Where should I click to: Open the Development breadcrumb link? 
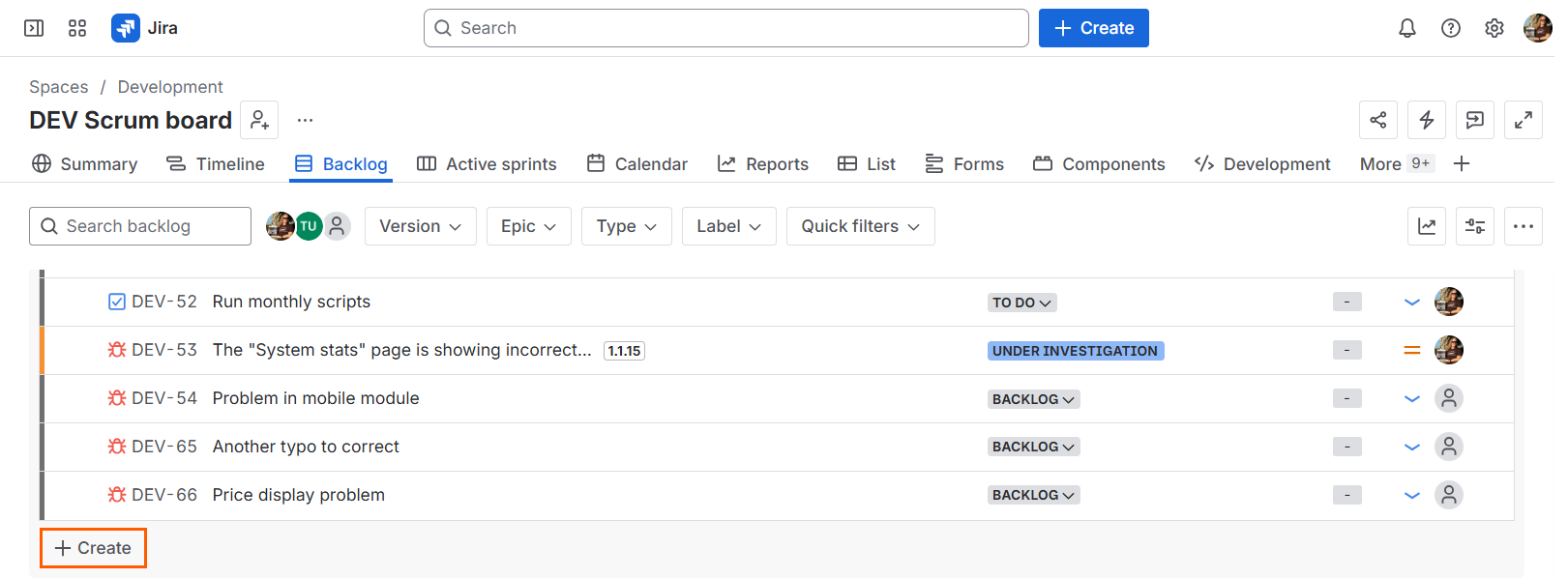[x=170, y=87]
